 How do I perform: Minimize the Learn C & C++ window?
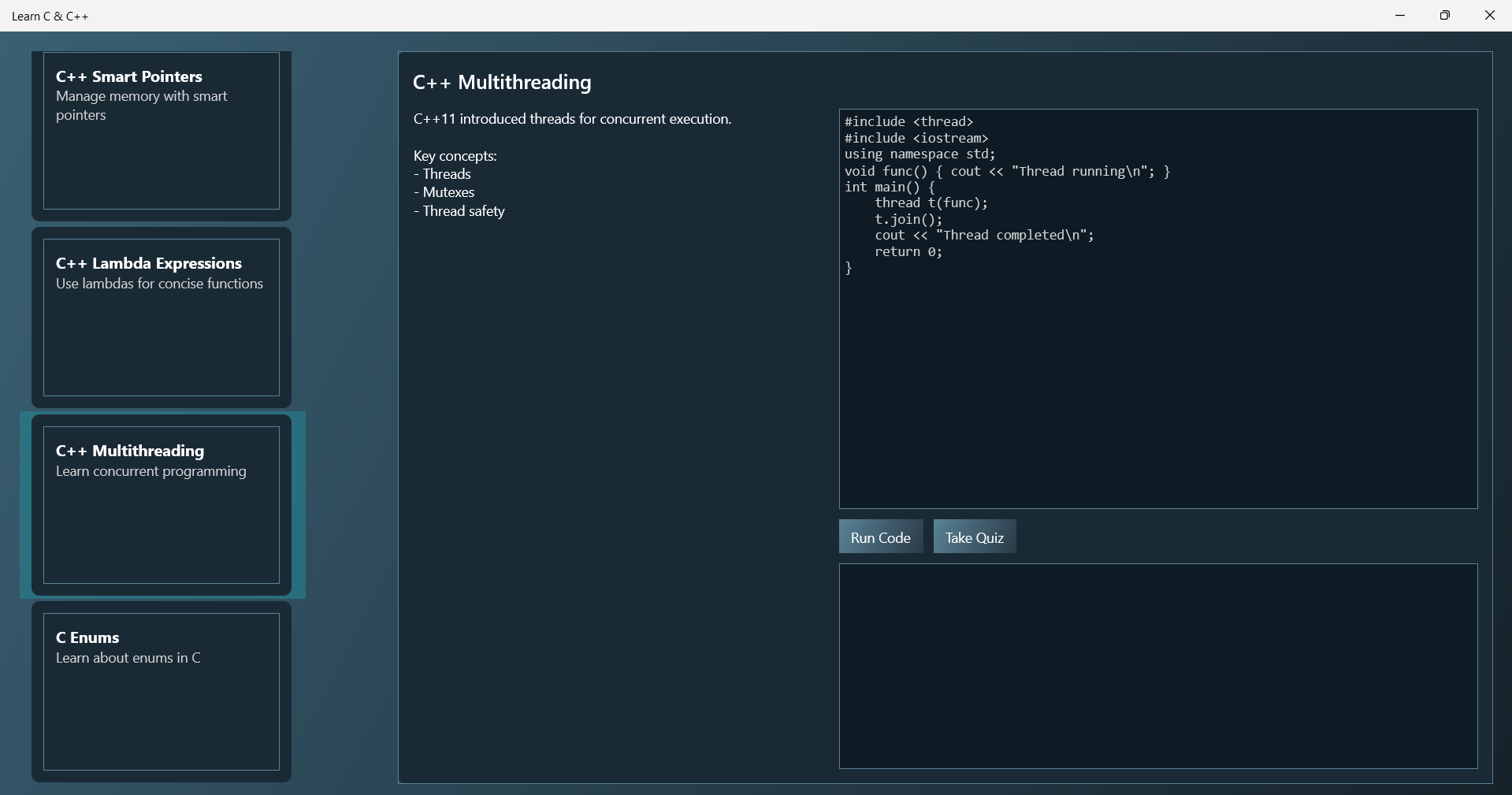(1400, 15)
